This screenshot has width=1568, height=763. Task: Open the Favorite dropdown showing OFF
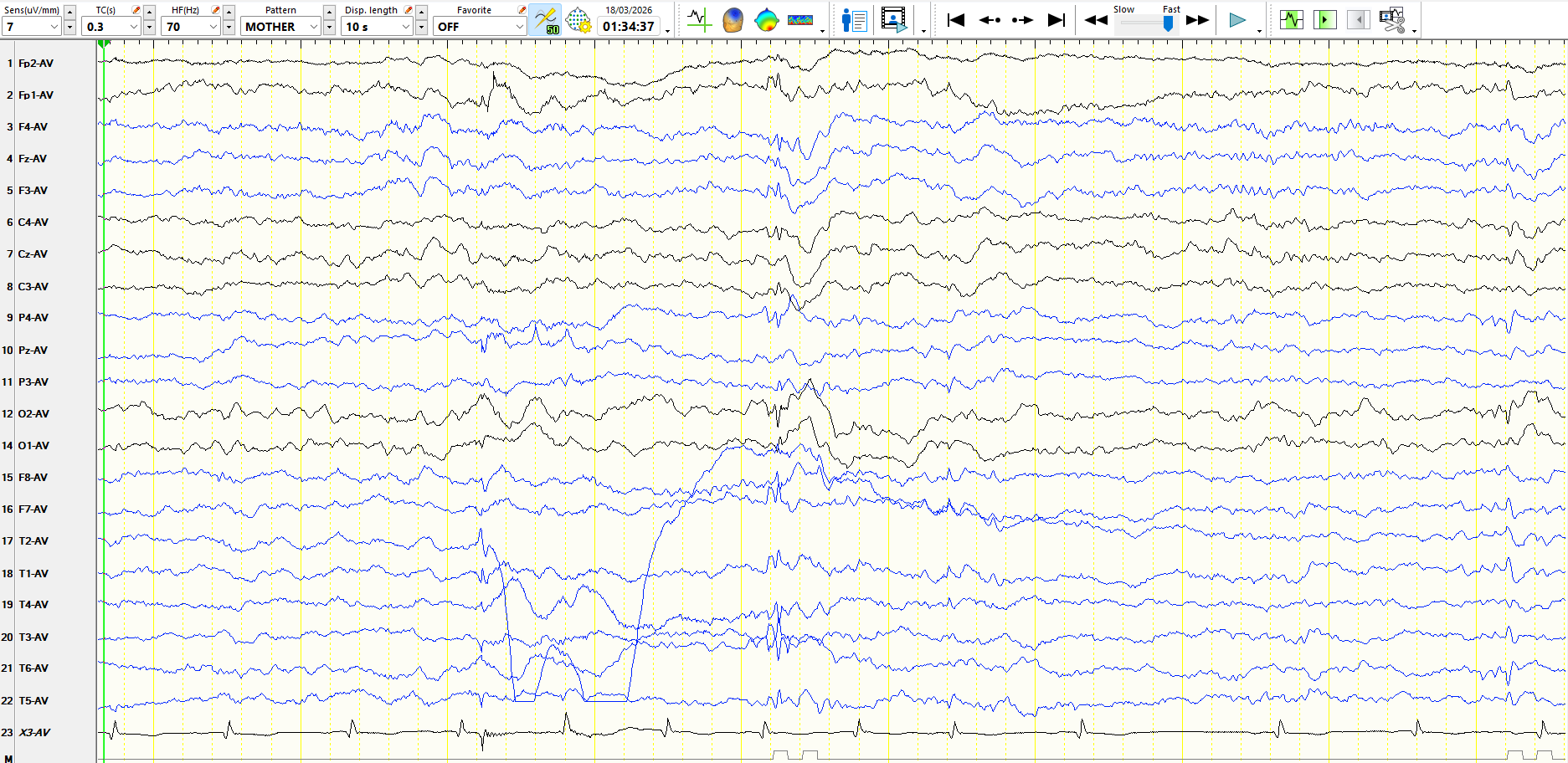point(480,27)
